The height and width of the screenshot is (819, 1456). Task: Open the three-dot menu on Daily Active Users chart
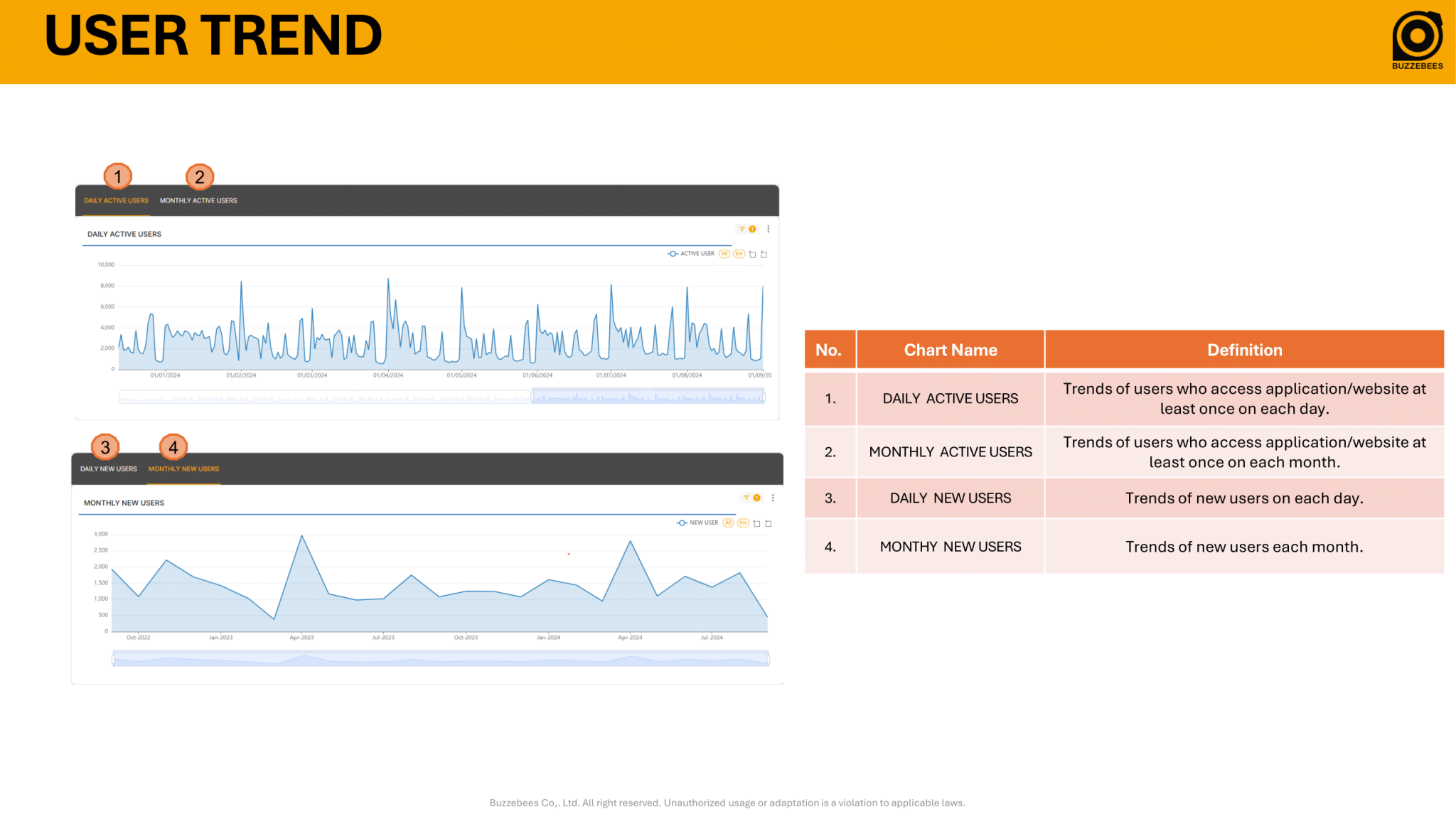(x=769, y=229)
